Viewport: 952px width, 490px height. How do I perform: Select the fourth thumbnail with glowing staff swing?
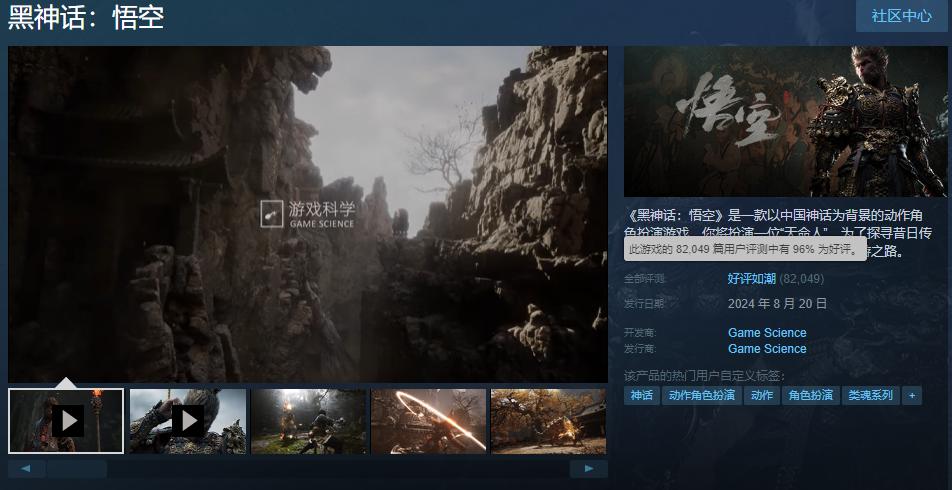[x=429, y=421]
